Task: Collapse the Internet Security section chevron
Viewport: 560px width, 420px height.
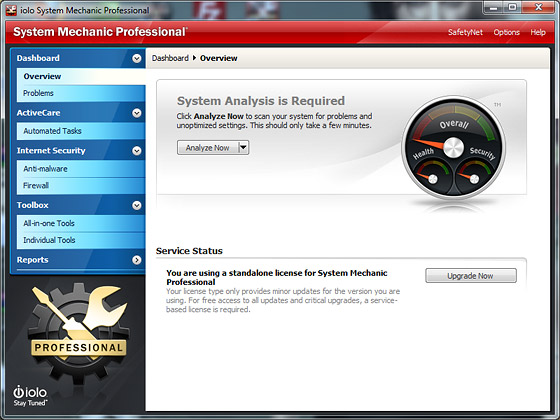Action: [x=136, y=151]
